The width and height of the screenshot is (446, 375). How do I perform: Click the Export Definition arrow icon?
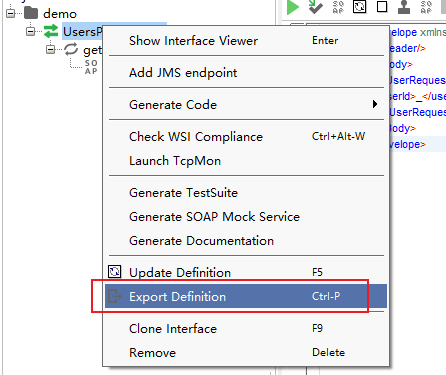115,296
